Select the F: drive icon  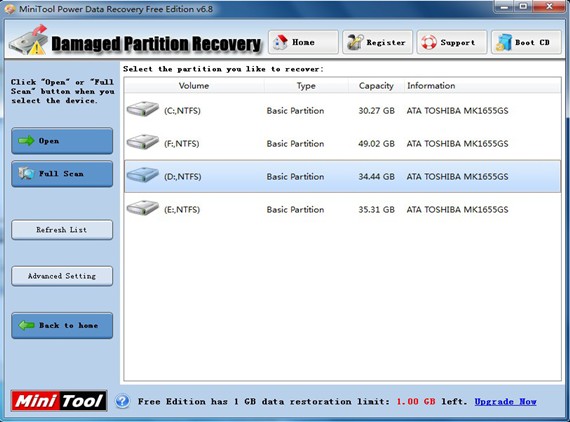tap(142, 142)
